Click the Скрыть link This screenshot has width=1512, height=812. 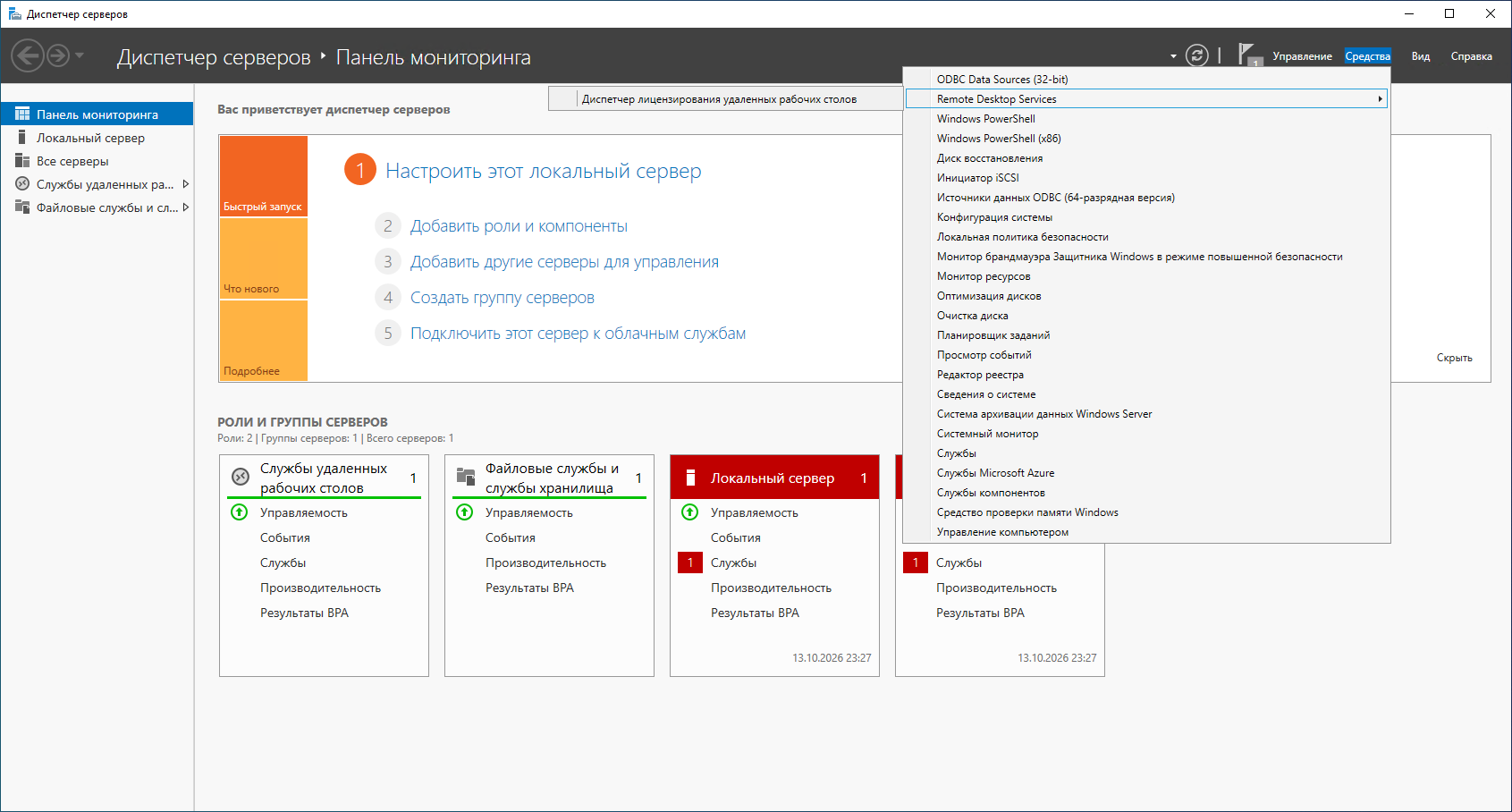(x=1454, y=358)
